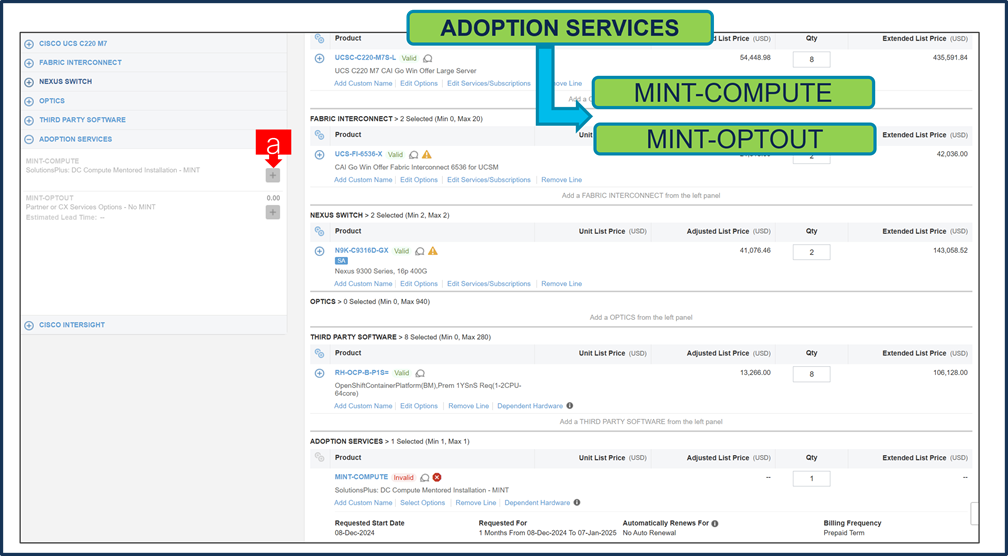Click the Qty field for RH-OCP-B-P1S=

point(811,374)
